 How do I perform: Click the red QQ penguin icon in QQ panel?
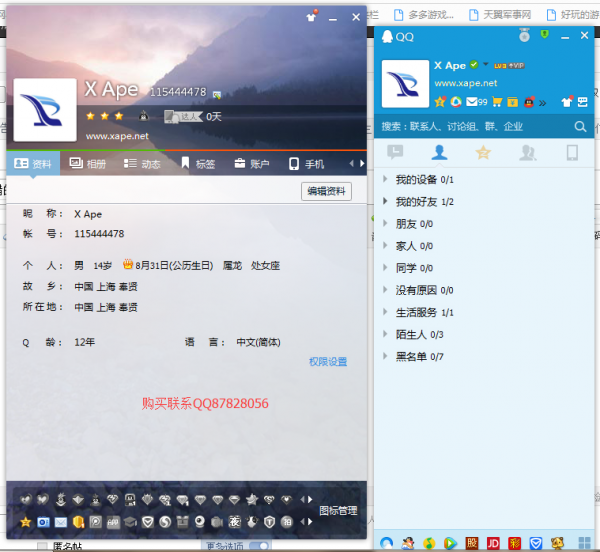529,102
